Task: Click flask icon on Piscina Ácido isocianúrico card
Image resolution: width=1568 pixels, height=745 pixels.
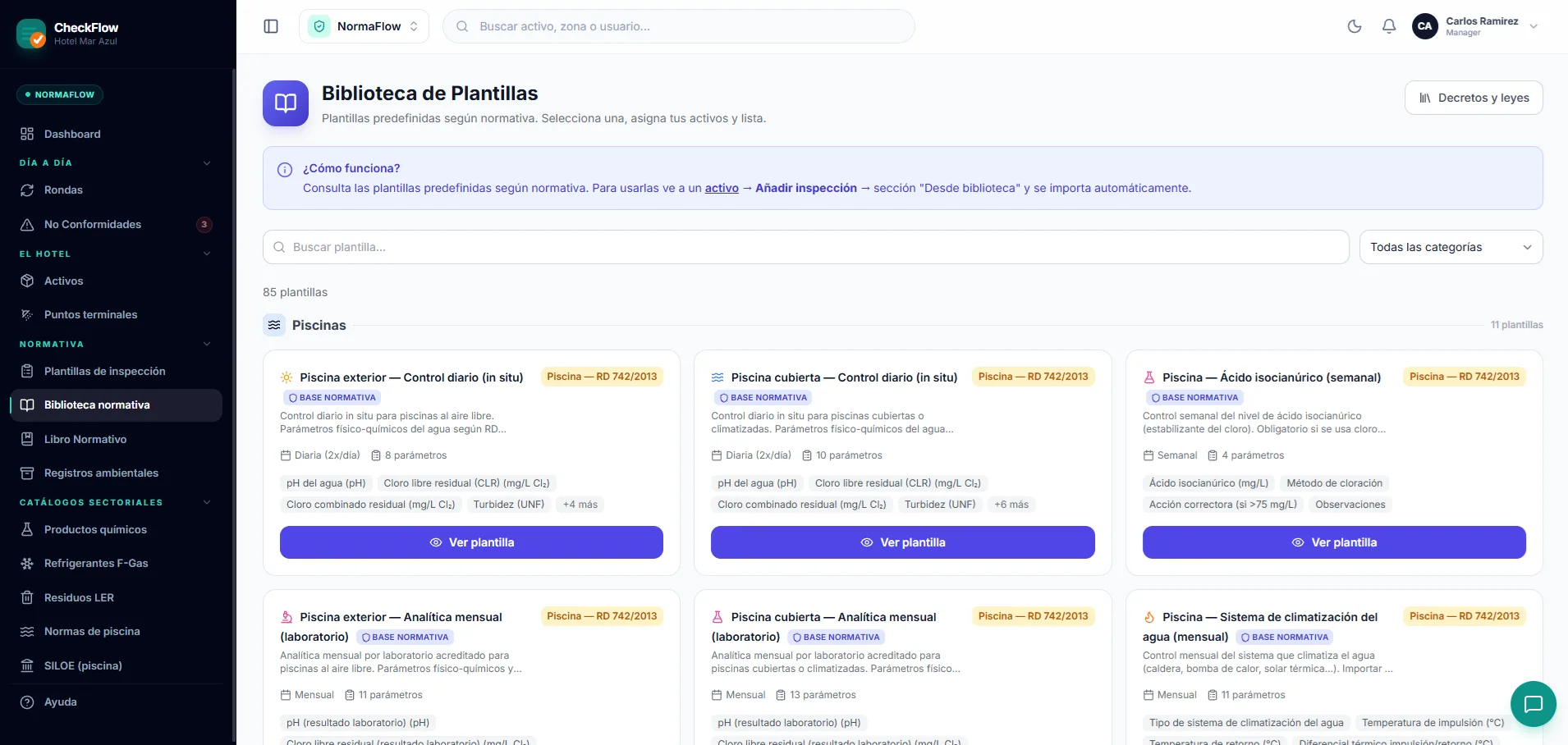Action: point(1149,377)
